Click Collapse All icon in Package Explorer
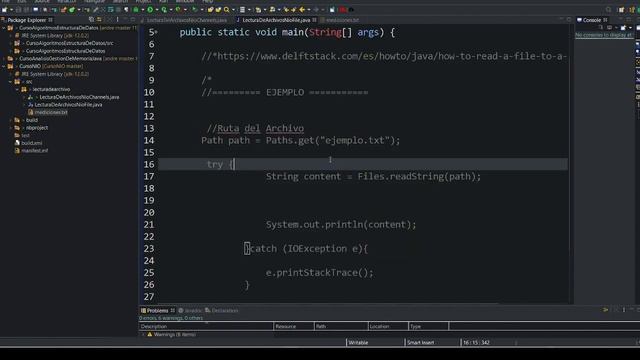 pos(91,20)
